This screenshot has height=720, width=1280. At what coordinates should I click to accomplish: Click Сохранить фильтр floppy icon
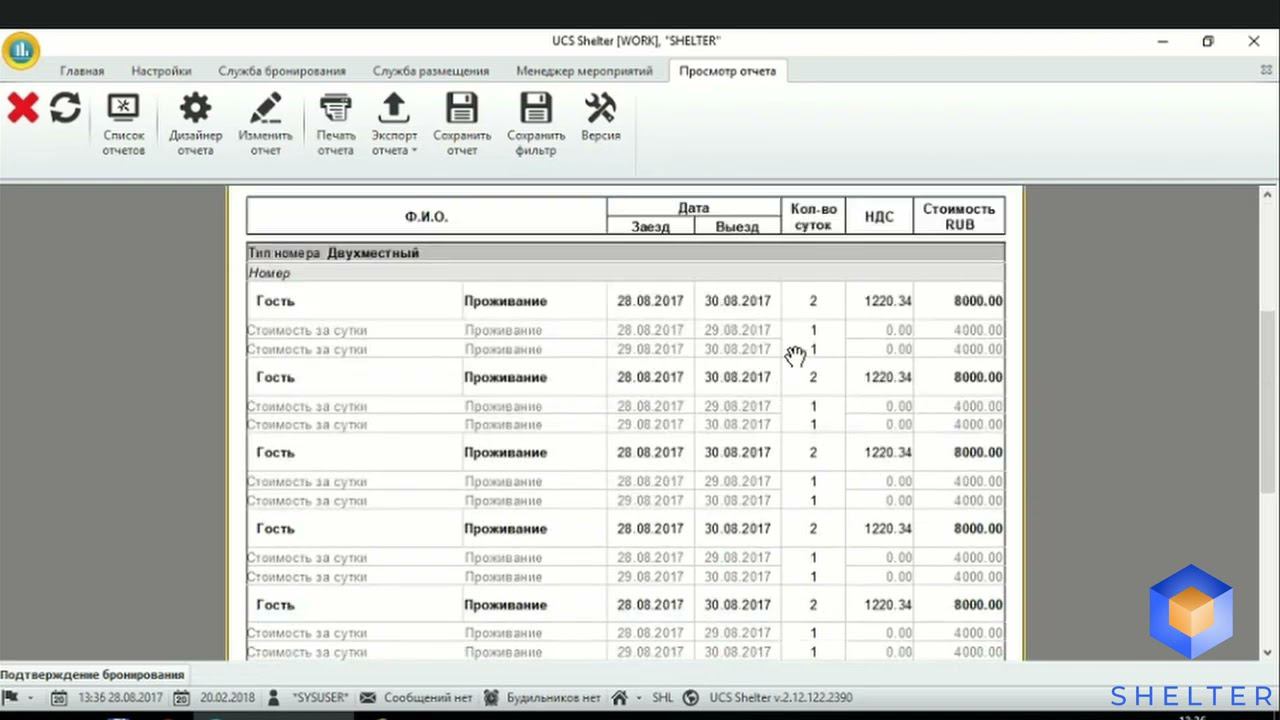point(536,124)
